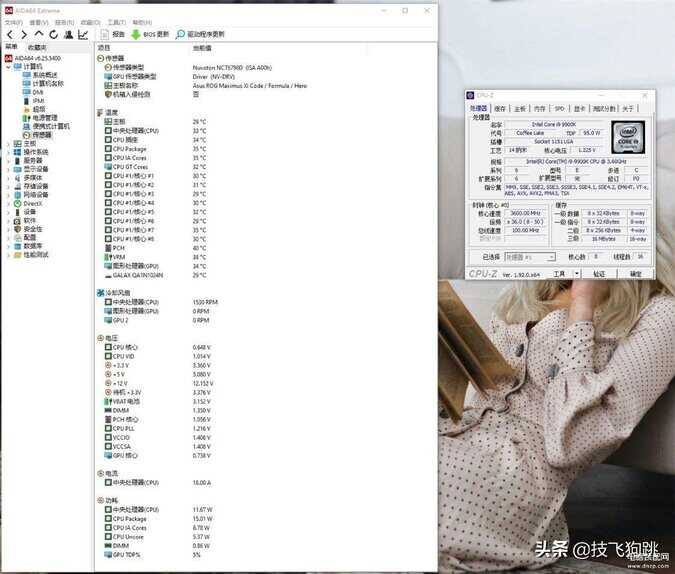Select 传感器 sensor tree entry

tap(42, 135)
